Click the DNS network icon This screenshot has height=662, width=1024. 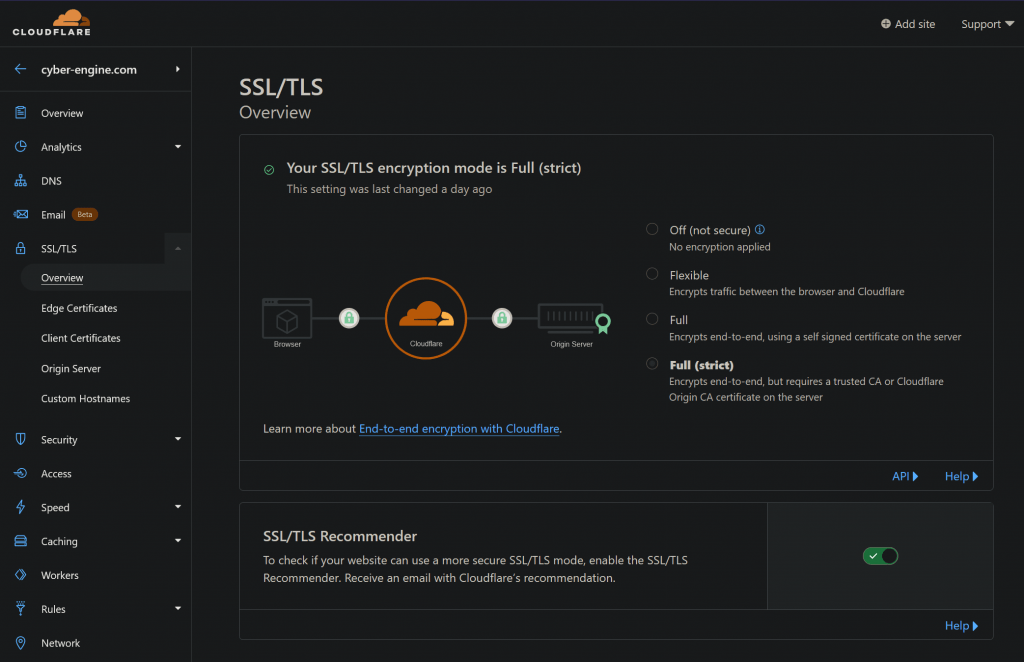point(20,181)
